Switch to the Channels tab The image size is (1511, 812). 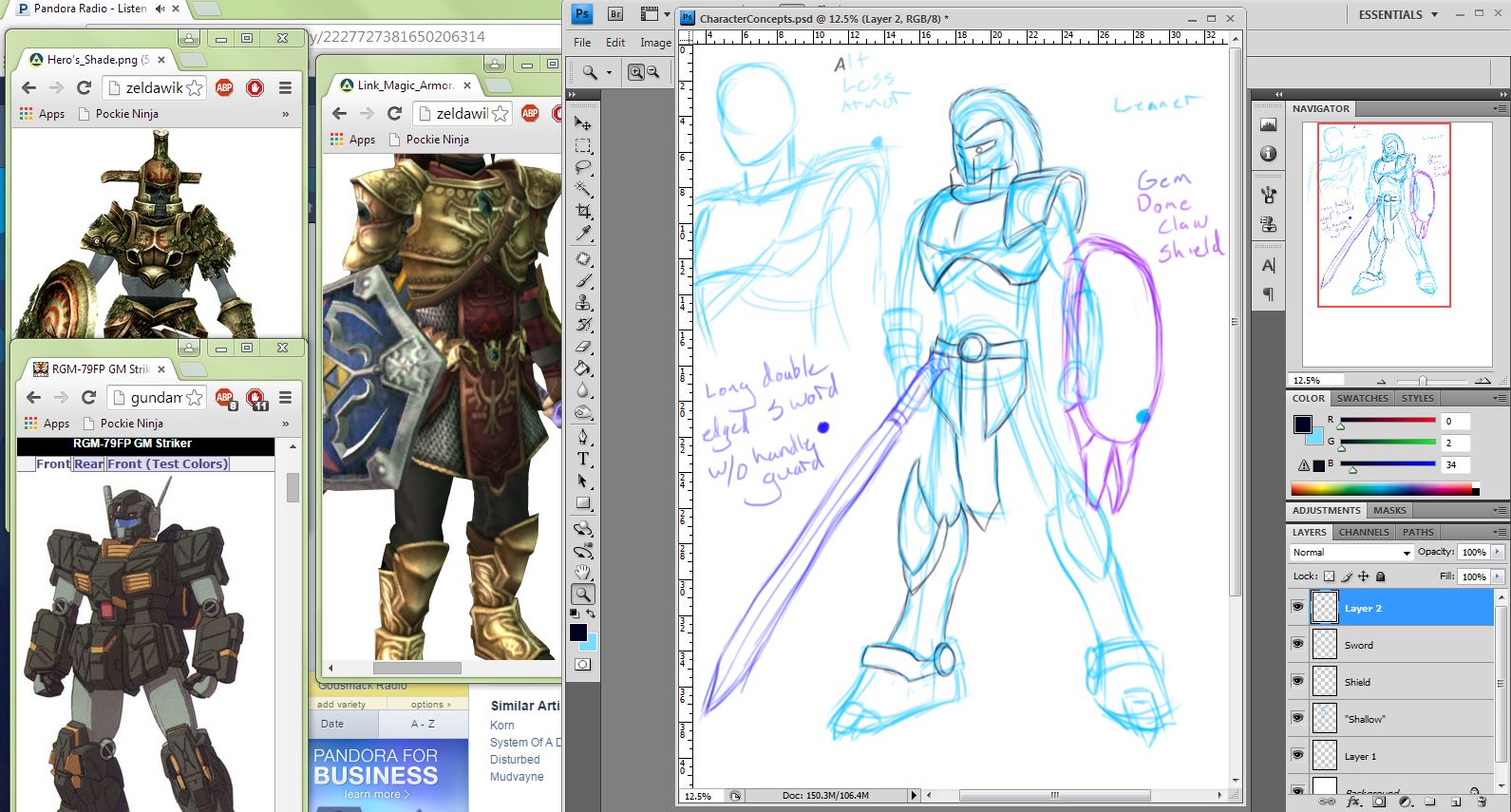pos(1364,532)
